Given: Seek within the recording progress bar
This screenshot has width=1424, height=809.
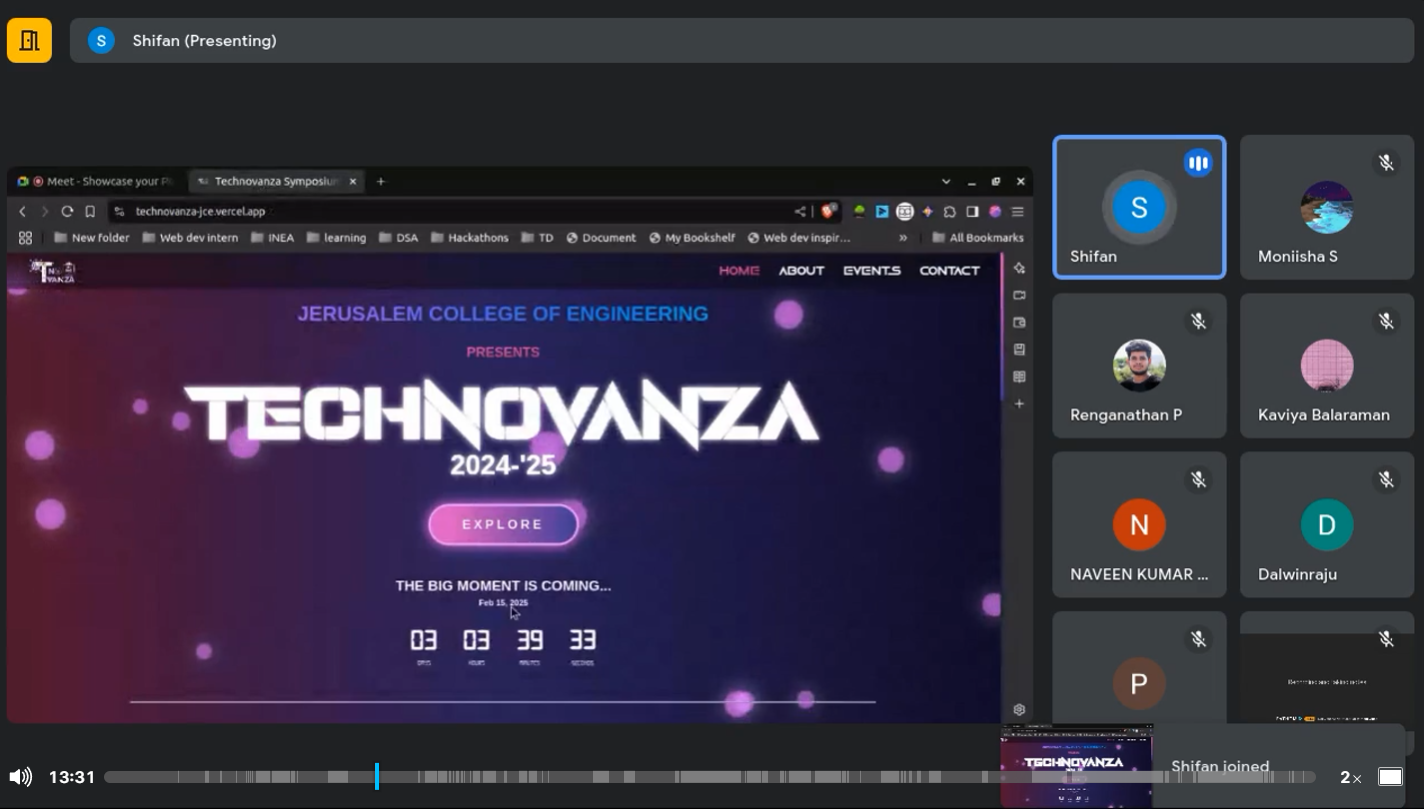Looking at the screenshot, I should coord(710,777).
